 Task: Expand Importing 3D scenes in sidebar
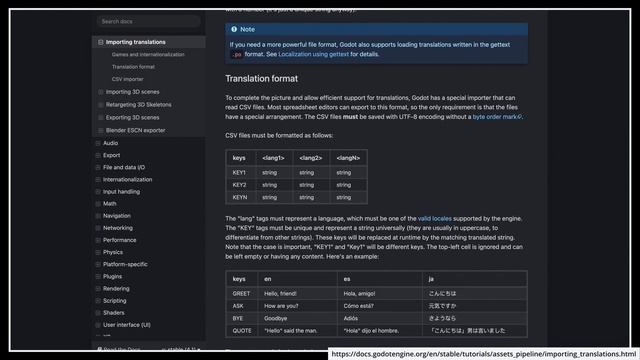[x=100, y=92]
